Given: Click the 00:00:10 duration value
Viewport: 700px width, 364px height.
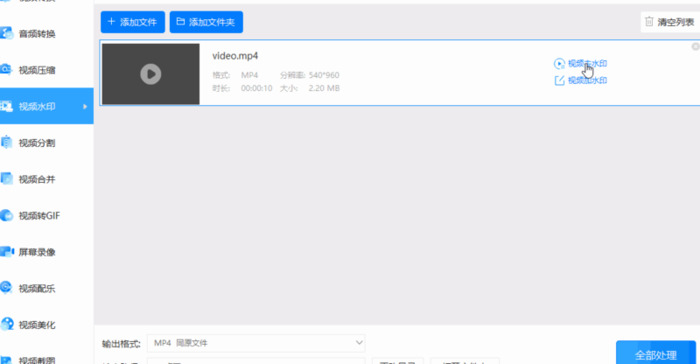Looking at the screenshot, I should click(257, 88).
